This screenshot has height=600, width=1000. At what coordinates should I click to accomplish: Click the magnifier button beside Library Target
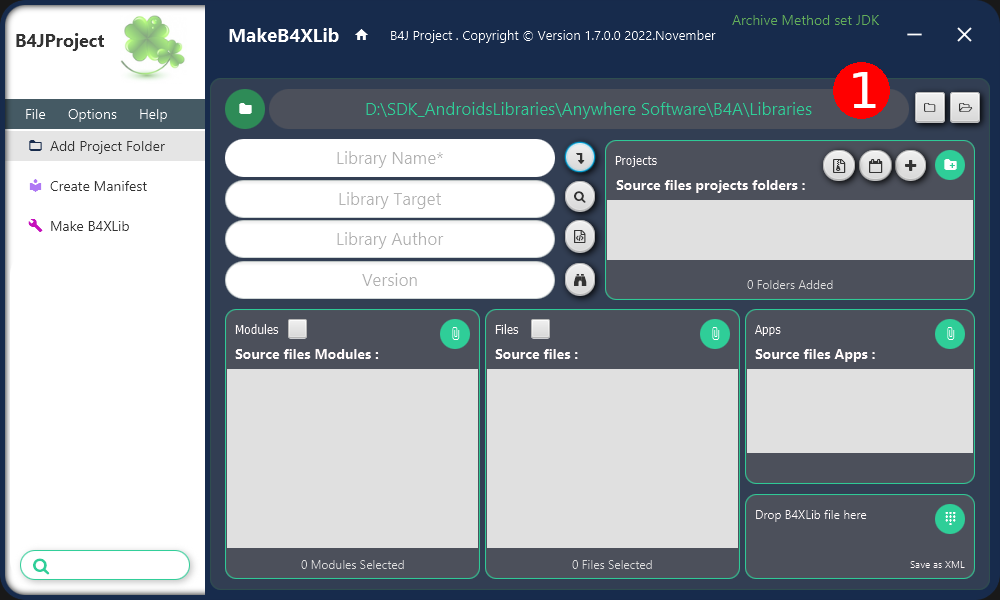(580, 197)
